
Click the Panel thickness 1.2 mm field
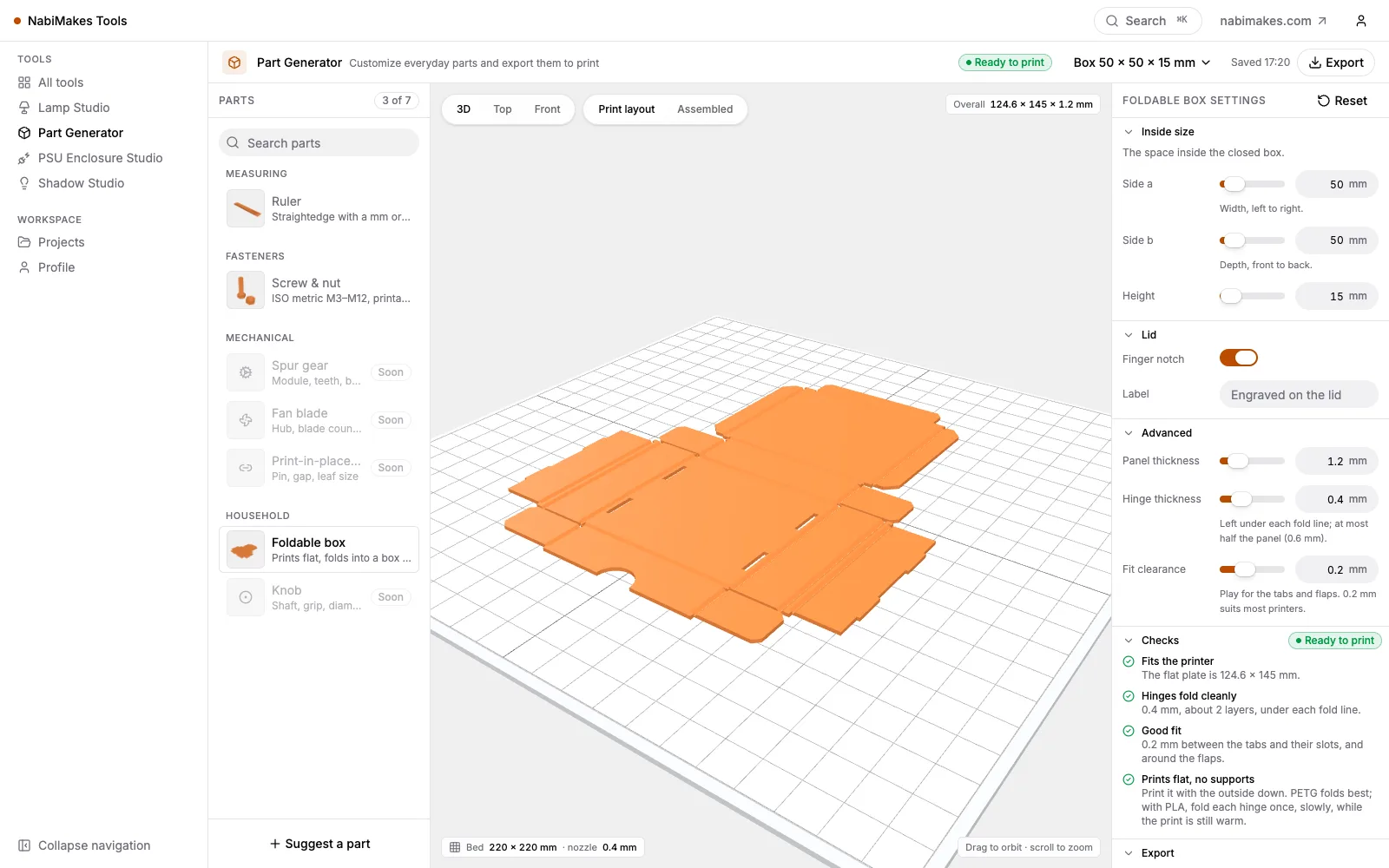point(1337,461)
